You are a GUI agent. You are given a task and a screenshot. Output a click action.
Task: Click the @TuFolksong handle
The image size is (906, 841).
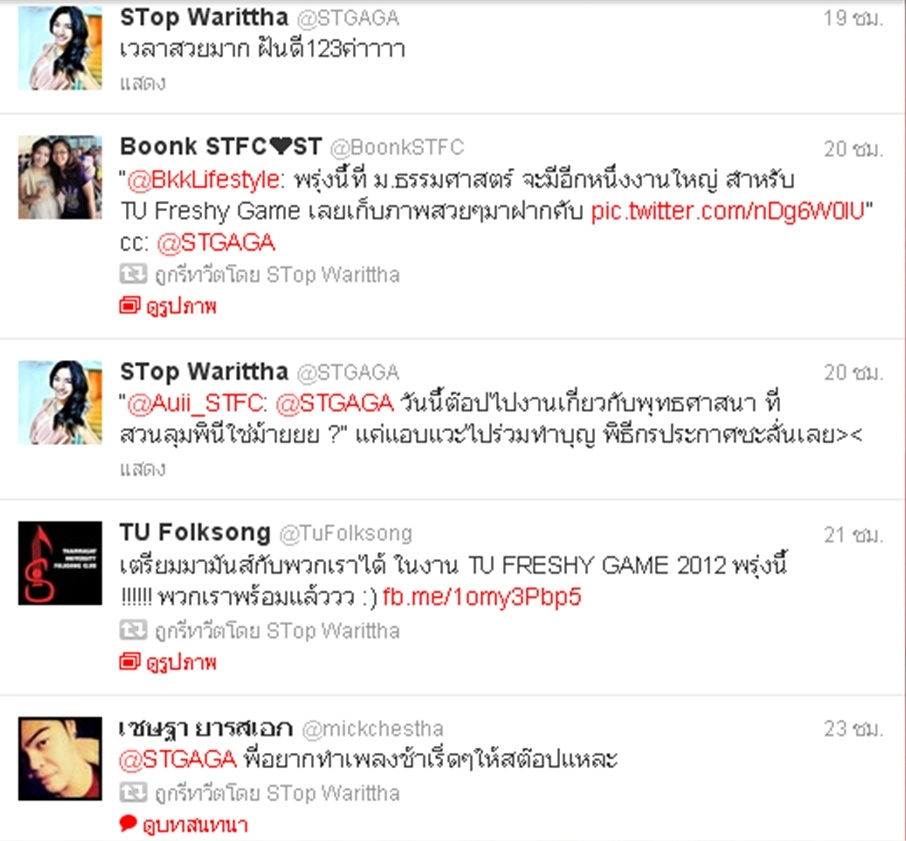346,533
